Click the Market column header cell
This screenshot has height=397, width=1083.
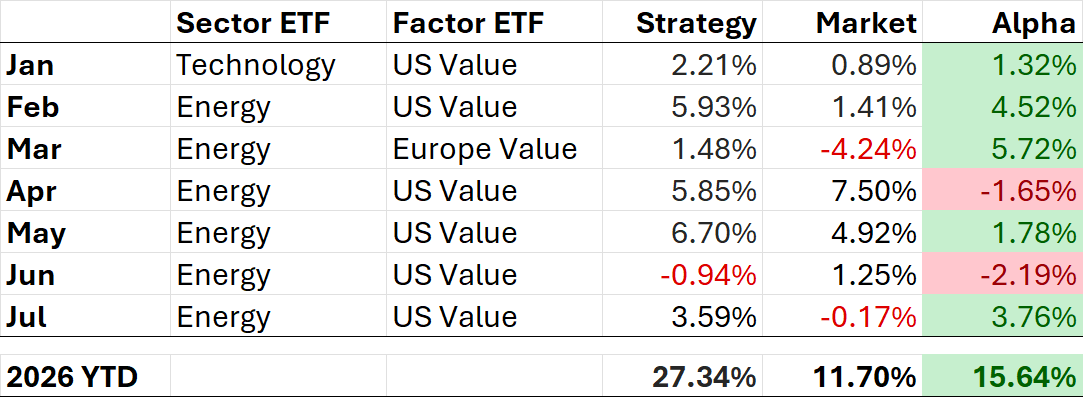coord(842,23)
